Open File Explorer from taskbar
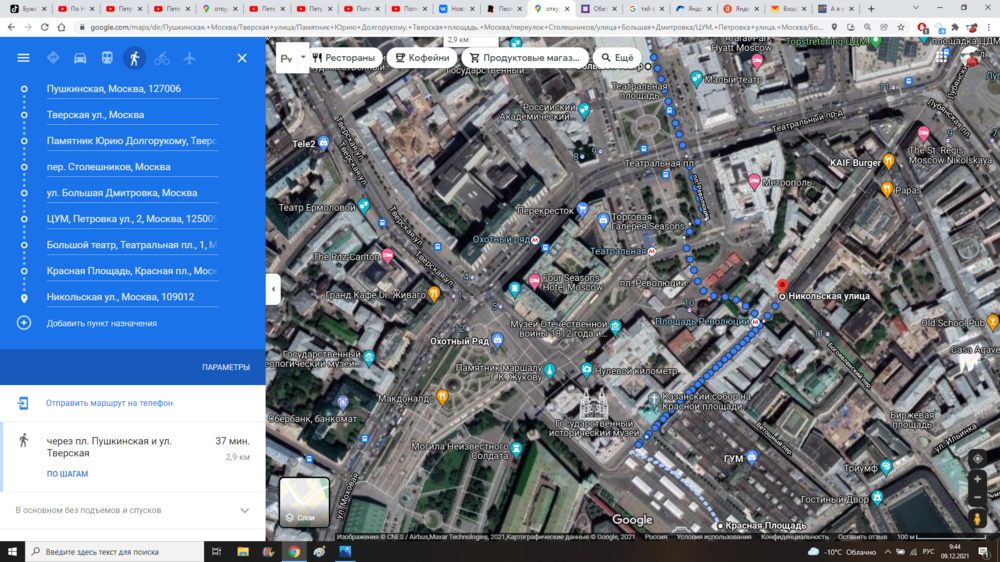Screen dimensions: 1000x562 coord(243,552)
